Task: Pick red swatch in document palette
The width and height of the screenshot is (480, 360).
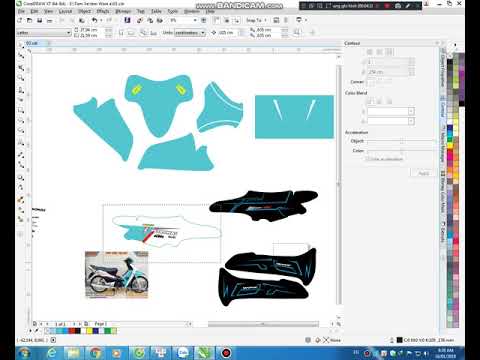Action: (x=71, y=331)
